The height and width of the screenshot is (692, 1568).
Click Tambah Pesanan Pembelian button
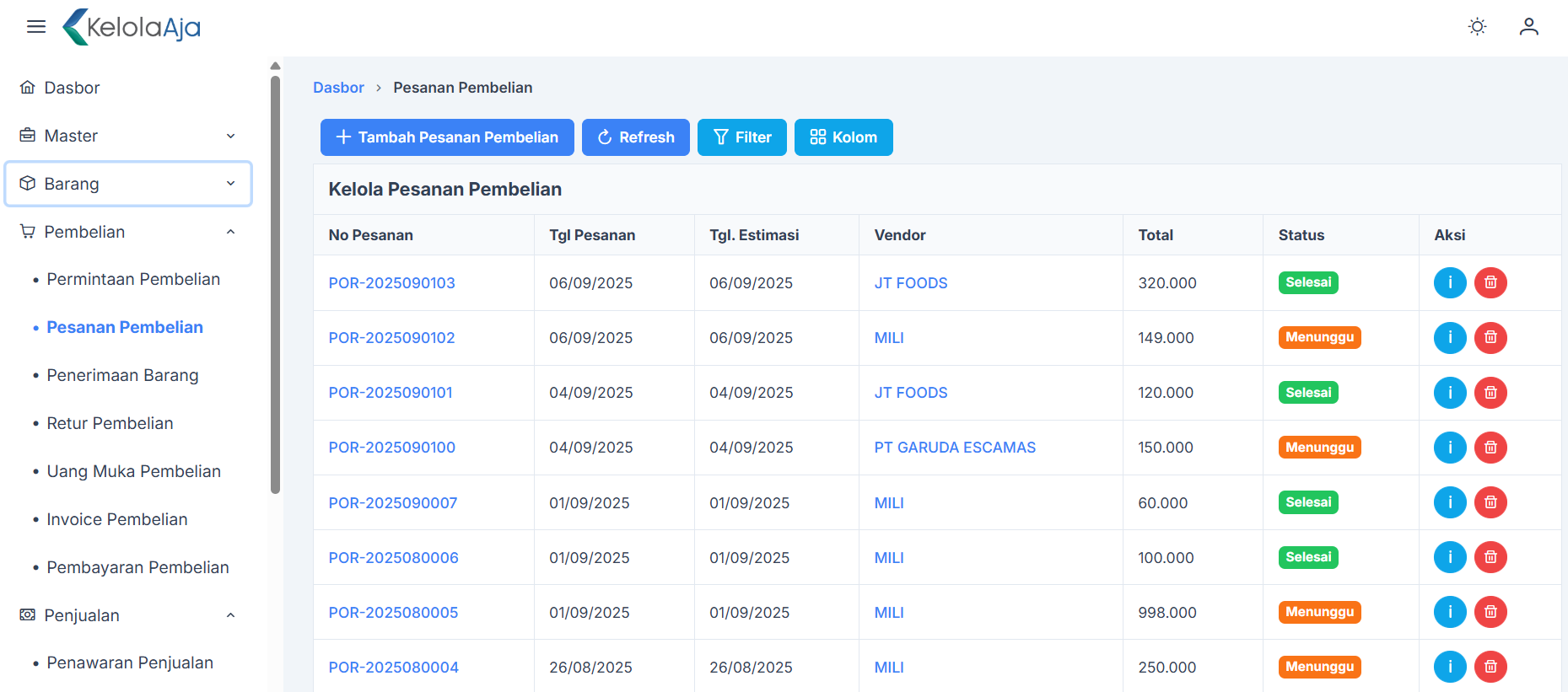[447, 137]
